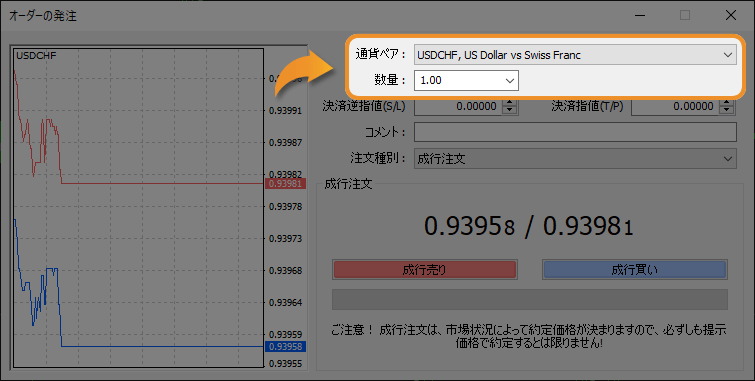Open the 数量 volume dropdown

pos(466,80)
